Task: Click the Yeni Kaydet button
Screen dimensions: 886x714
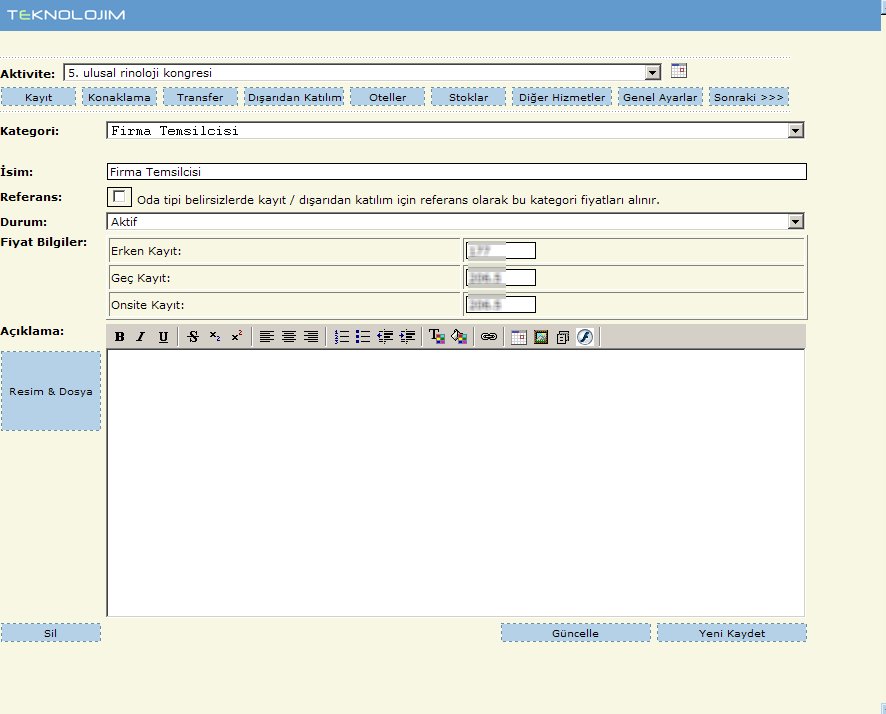Action: click(732, 633)
